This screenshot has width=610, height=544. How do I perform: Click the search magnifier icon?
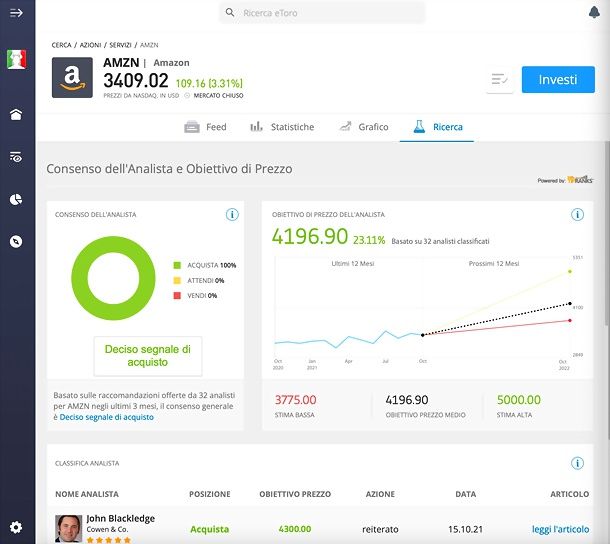pos(230,12)
